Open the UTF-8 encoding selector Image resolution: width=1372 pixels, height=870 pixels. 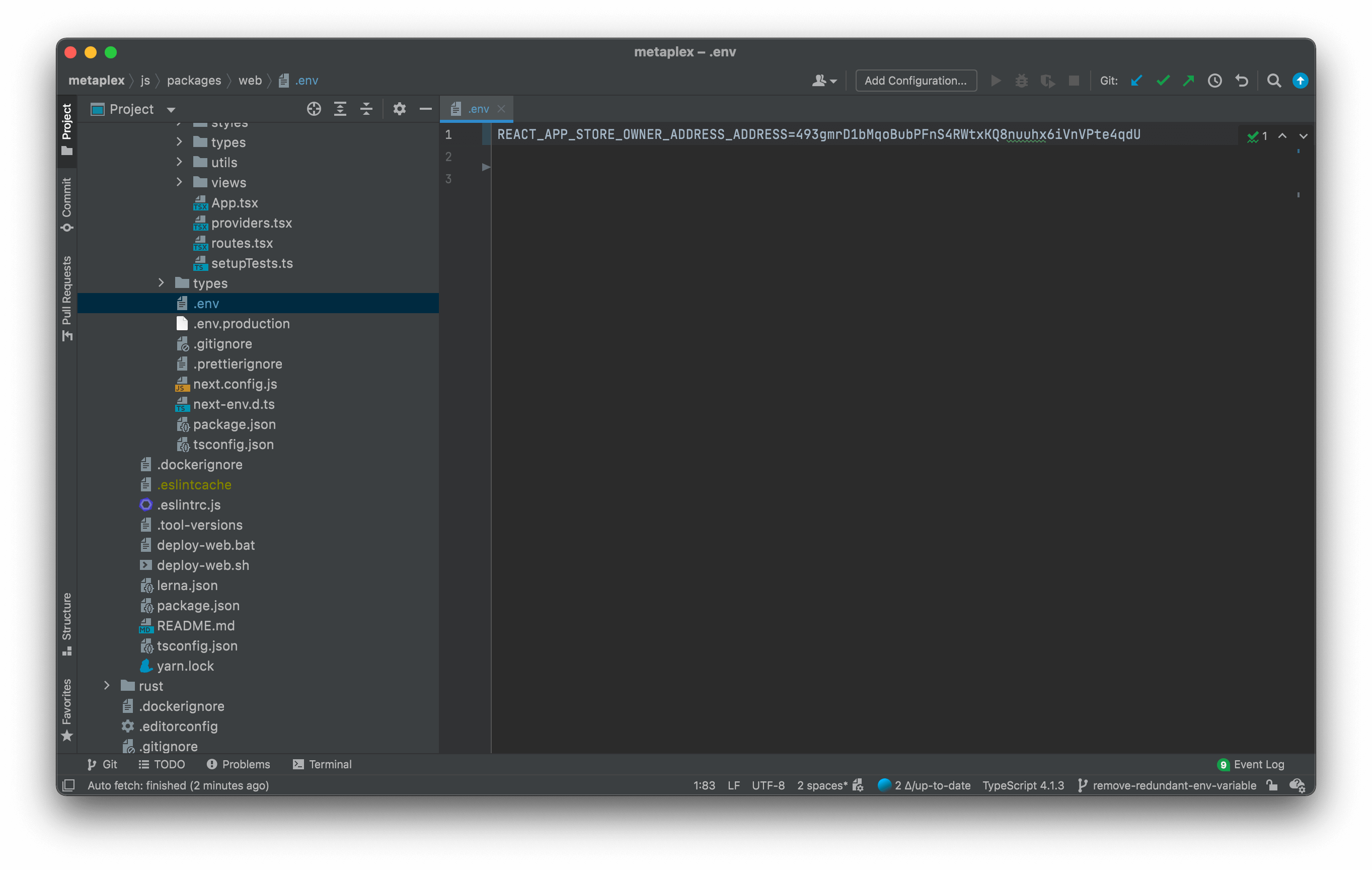point(768,785)
